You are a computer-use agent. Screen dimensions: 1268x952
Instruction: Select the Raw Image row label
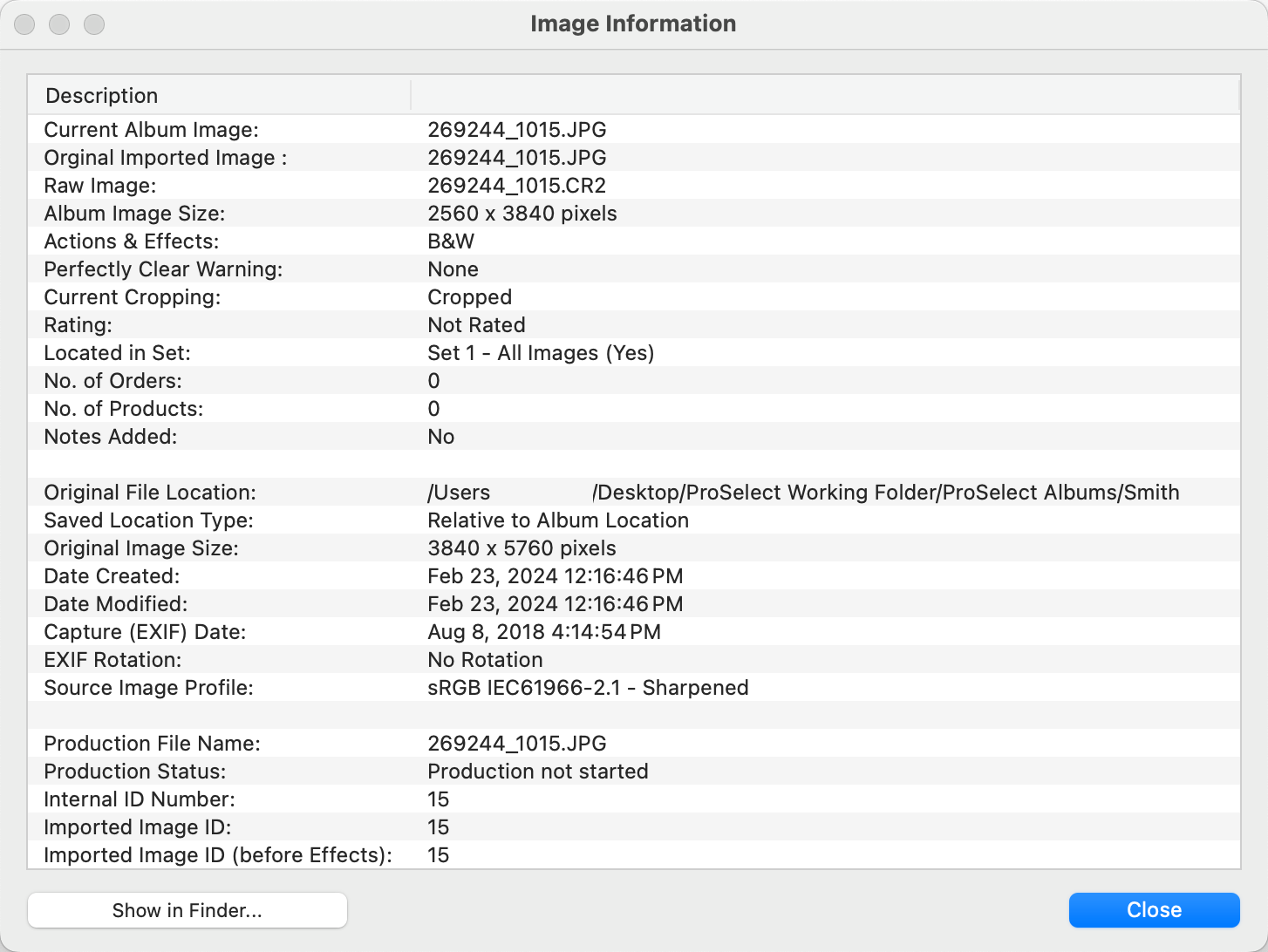click(x=100, y=186)
